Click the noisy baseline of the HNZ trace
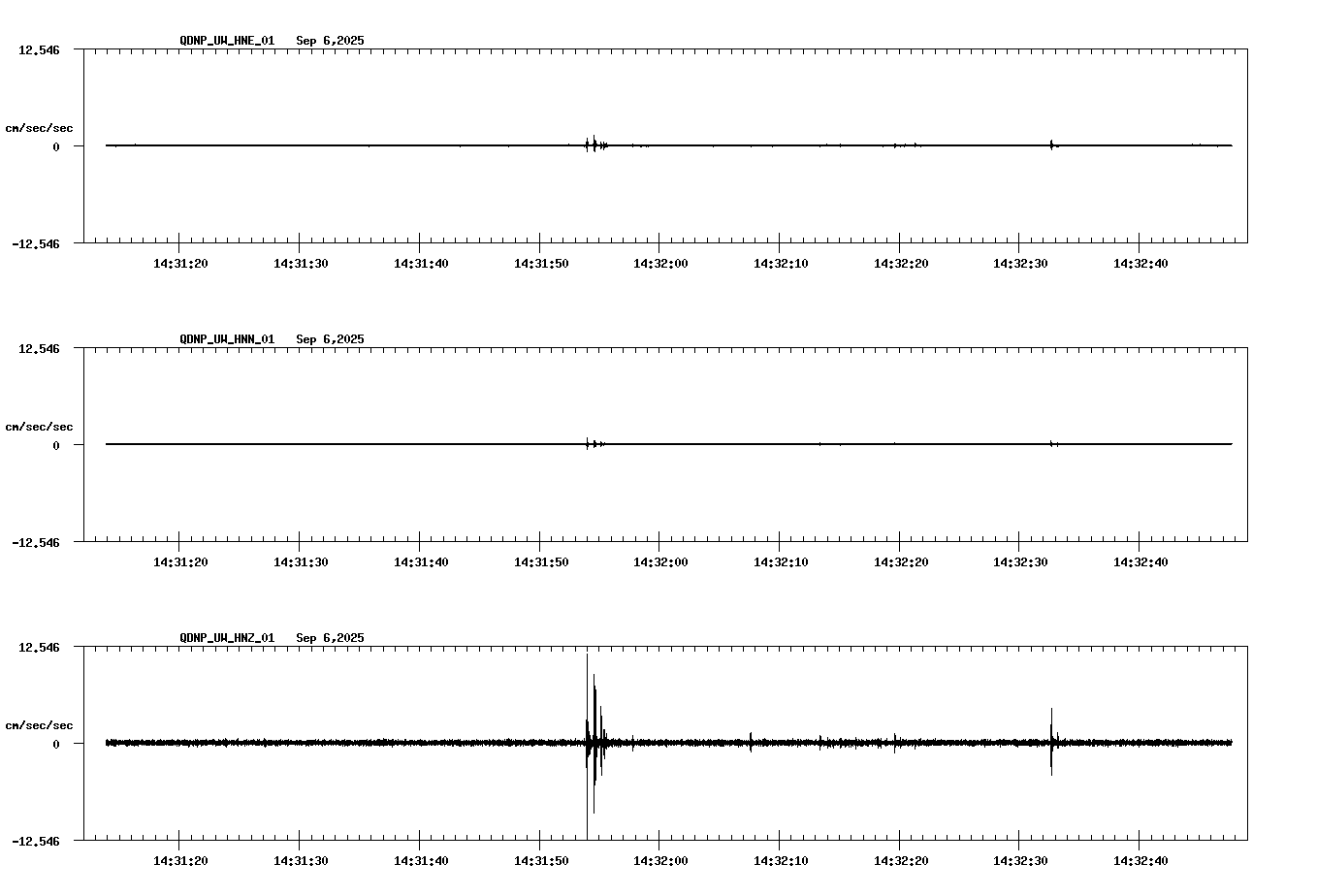The width and height of the screenshot is (1317, 896). [339, 744]
